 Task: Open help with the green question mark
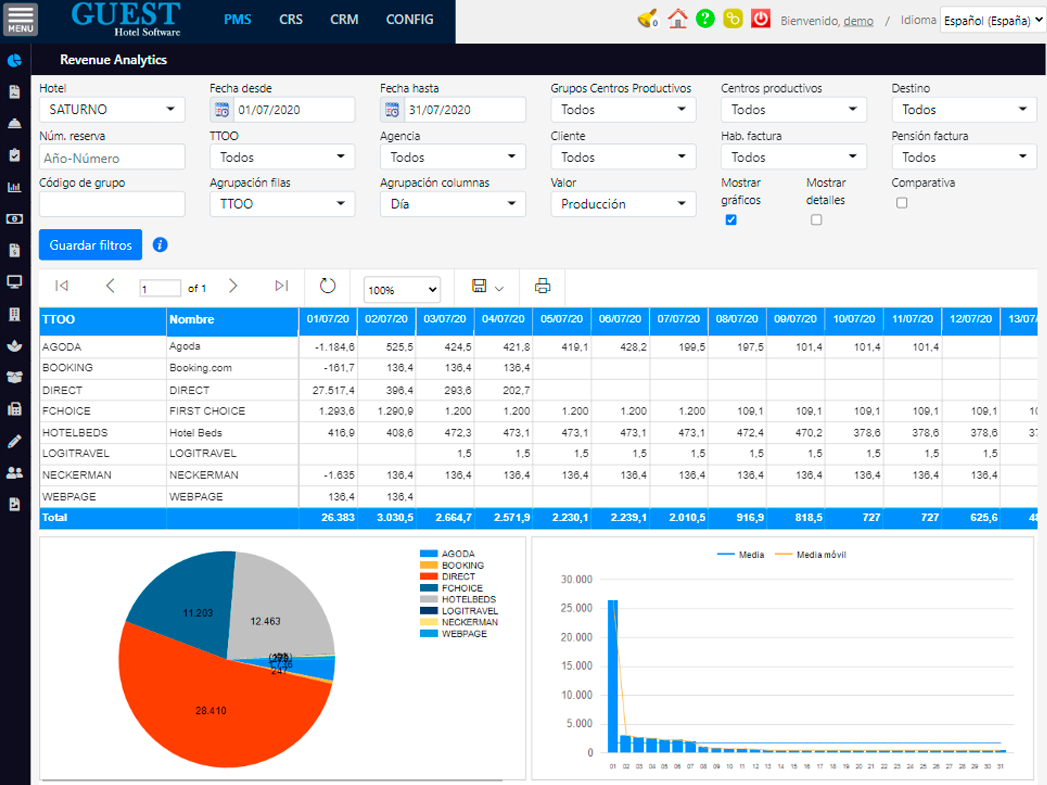705,19
